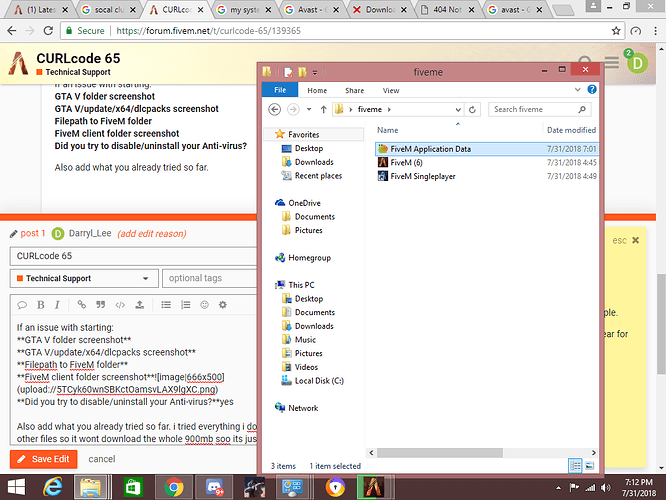Insert a bulleted list in editor
The width and height of the screenshot is (666, 500).
(x=164, y=305)
